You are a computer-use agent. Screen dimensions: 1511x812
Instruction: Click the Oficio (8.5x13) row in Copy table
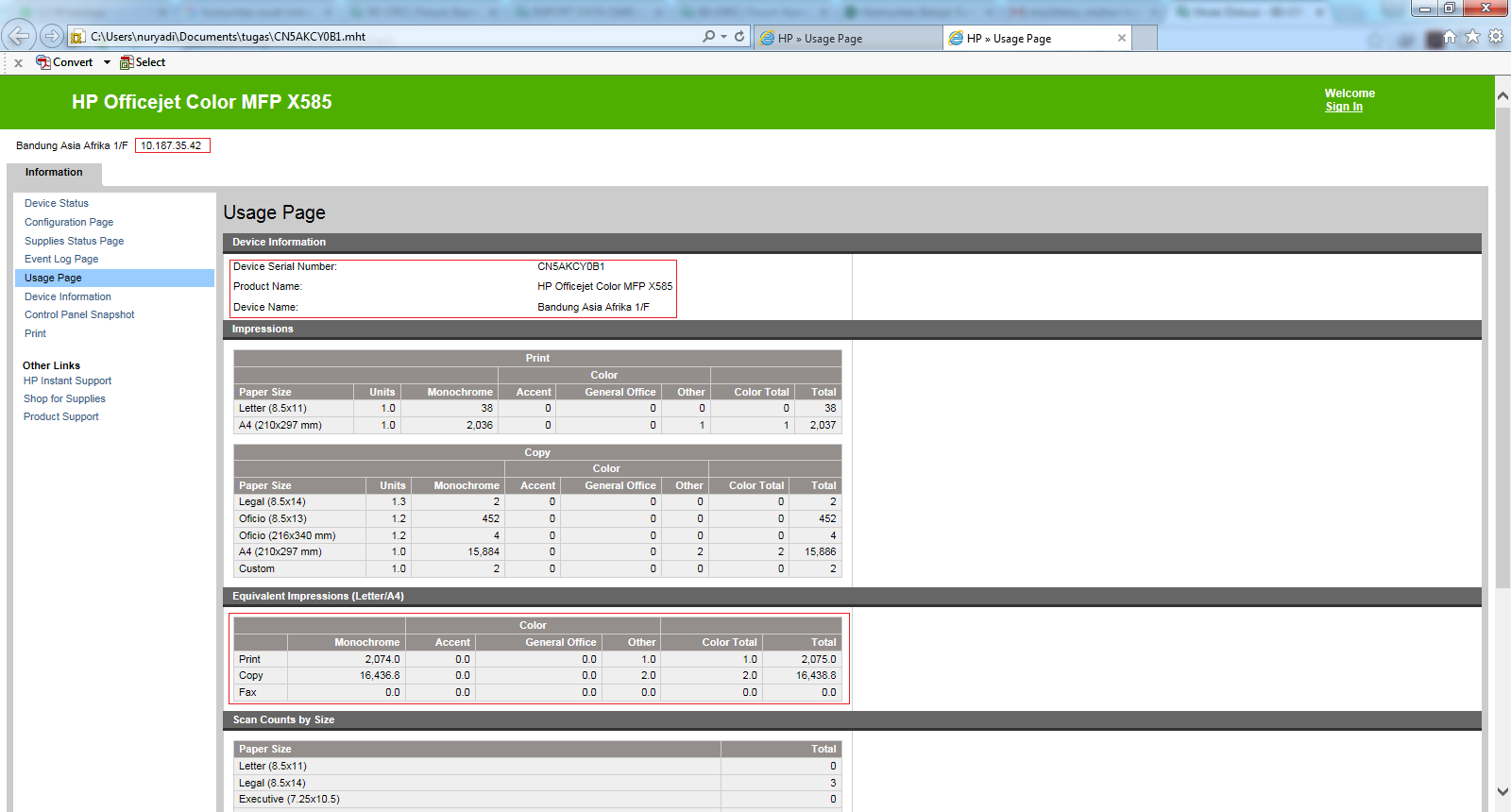point(537,519)
